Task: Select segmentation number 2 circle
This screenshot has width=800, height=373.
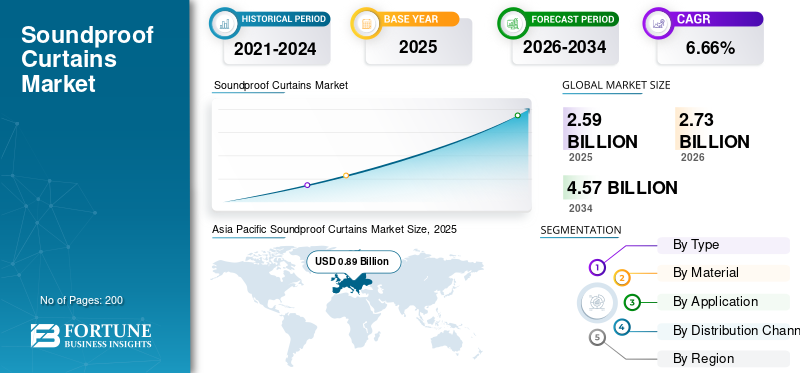Action: point(622,278)
